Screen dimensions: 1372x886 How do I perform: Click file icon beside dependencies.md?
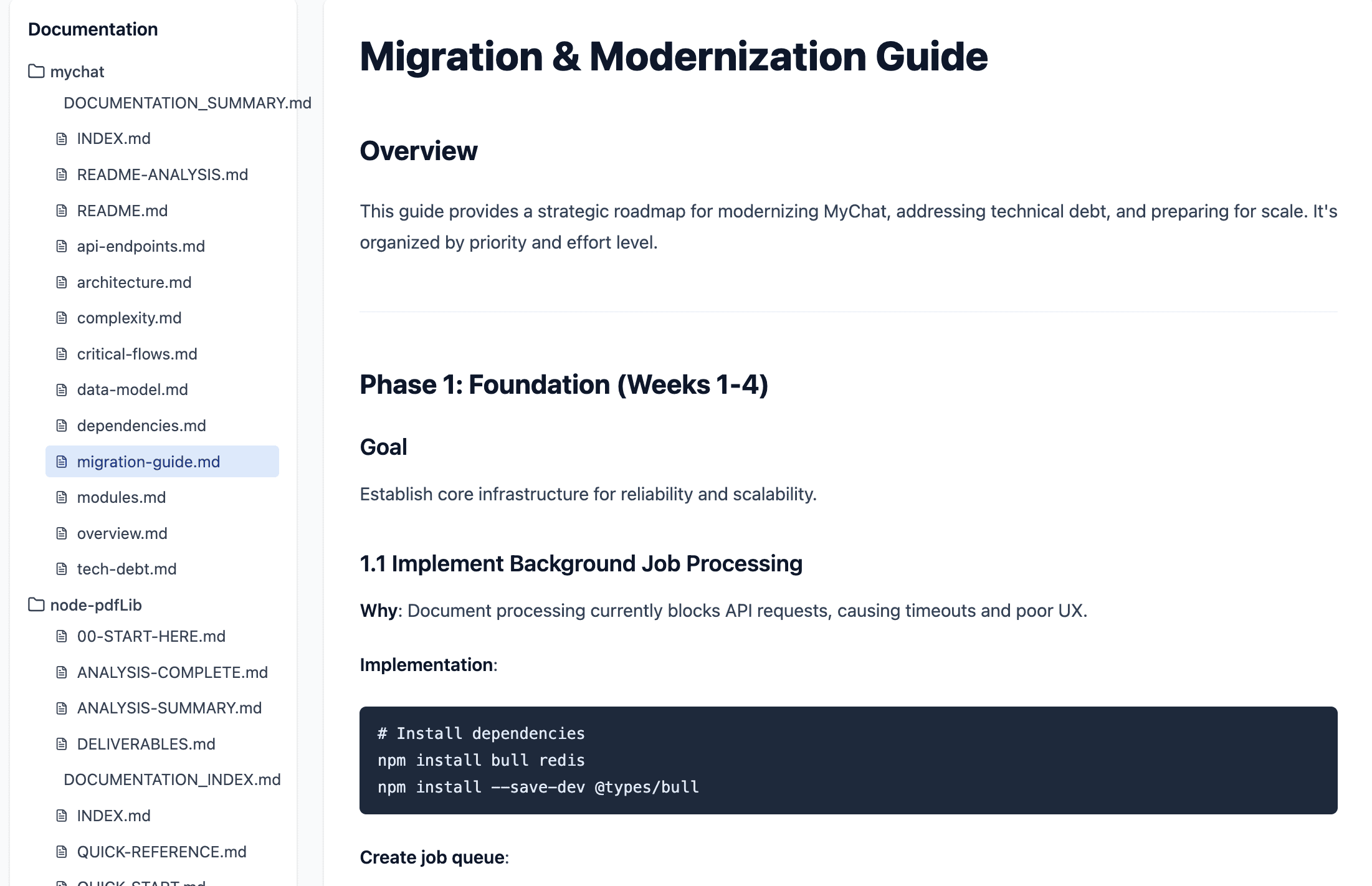pyautogui.click(x=62, y=426)
